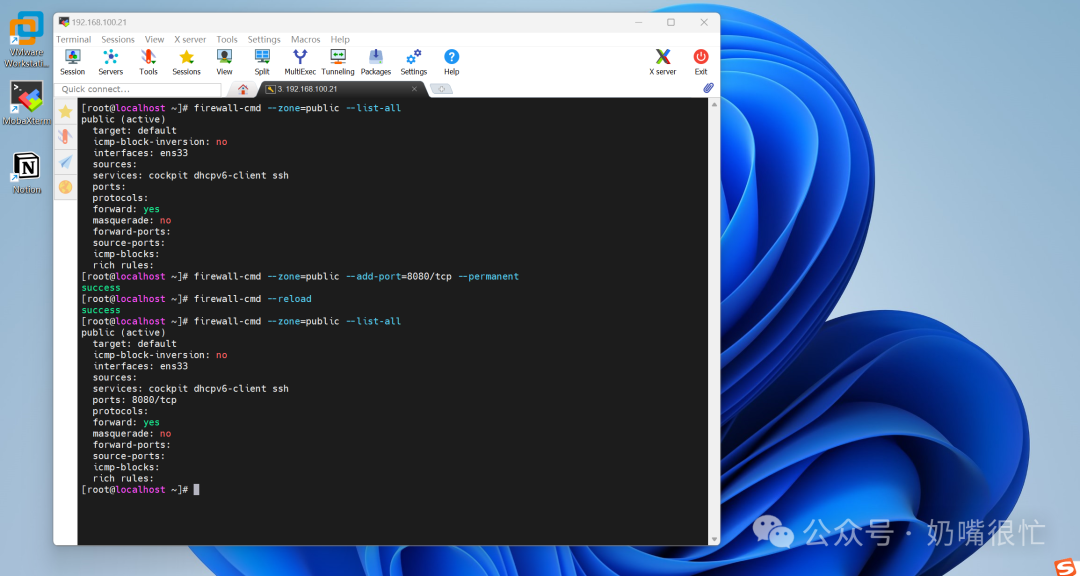This screenshot has width=1080, height=576.
Task: Click the paperclip attach icon
Action: [x=708, y=88]
